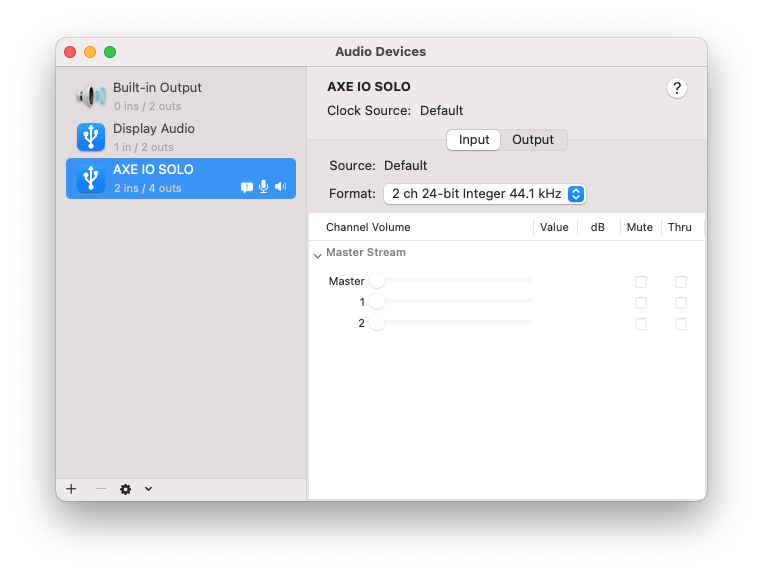Viewport: 763px width, 575px height.
Task: Toggle Thru checkbox for channel 1
Action: tap(681, 303)
